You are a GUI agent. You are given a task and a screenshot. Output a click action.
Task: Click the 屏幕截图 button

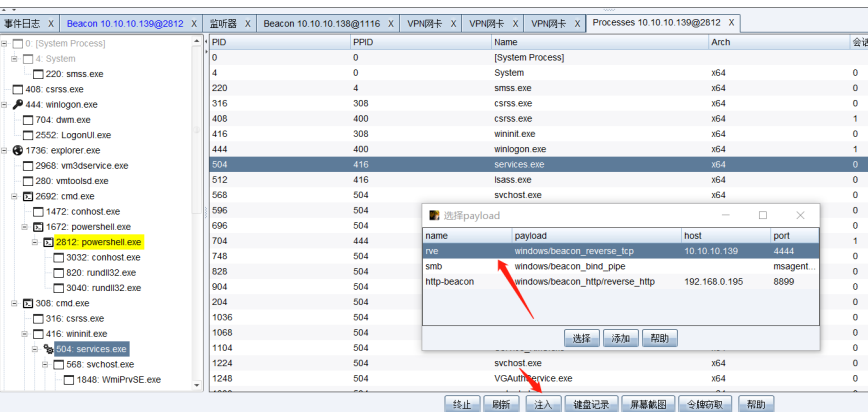(x=648, y=405)
